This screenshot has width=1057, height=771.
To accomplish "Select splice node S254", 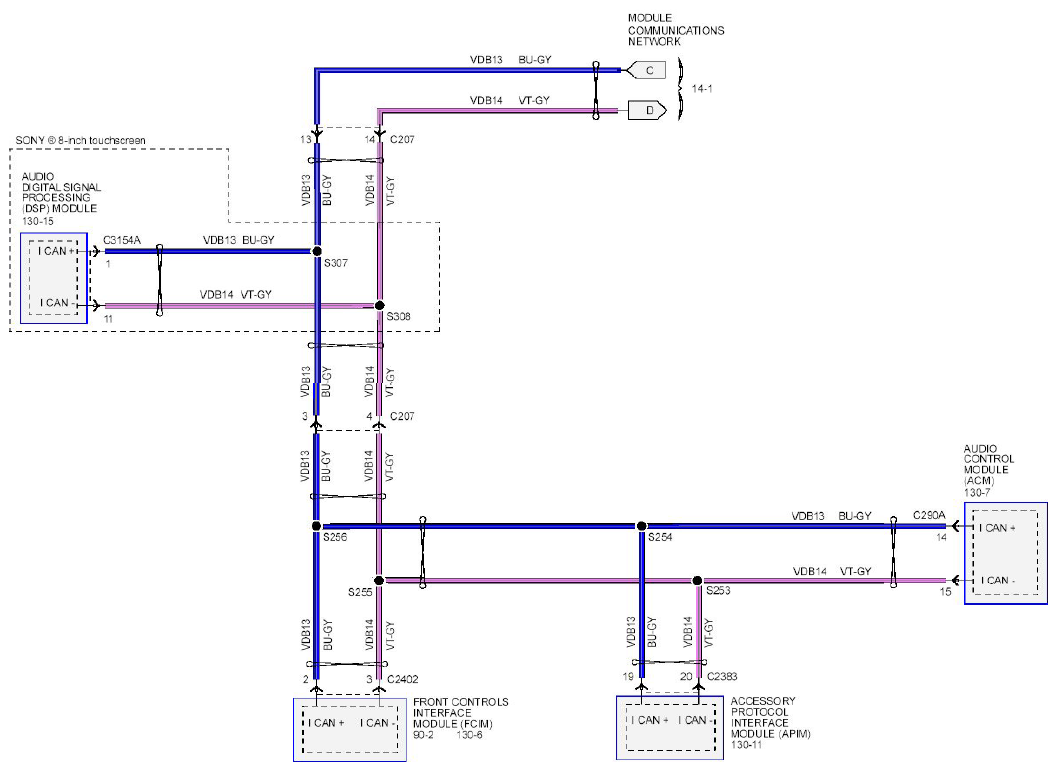I will point(642,526).
